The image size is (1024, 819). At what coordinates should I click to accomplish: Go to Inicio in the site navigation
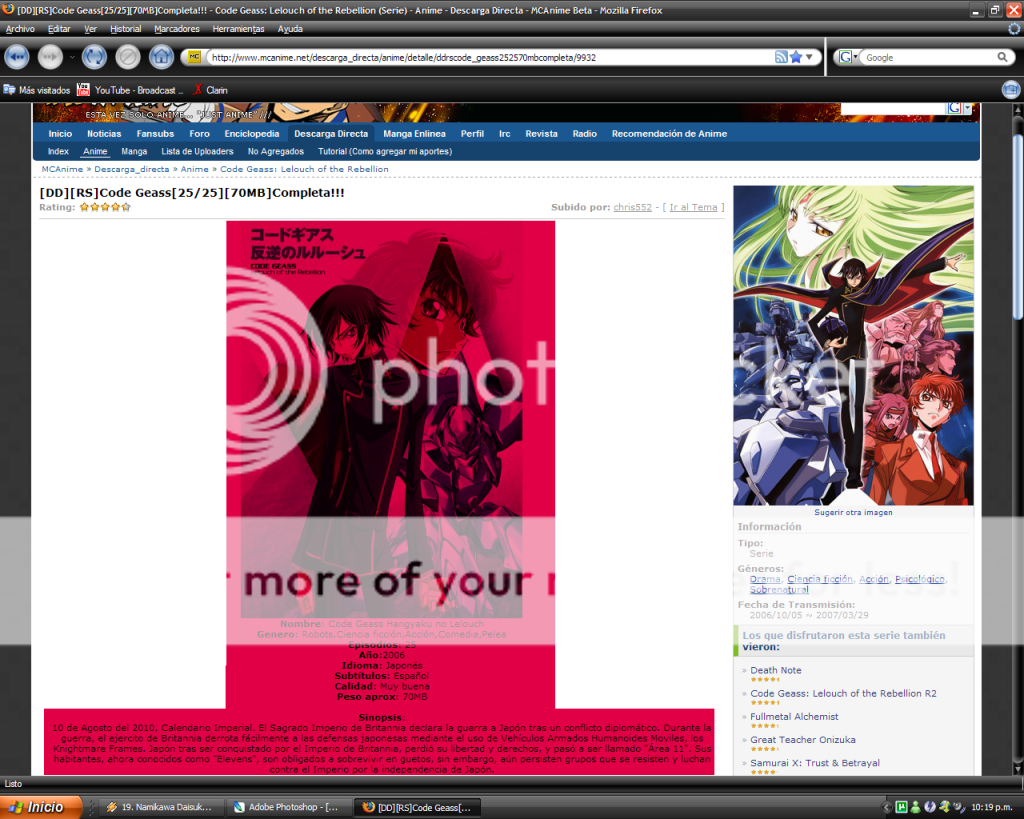point(60,134)
